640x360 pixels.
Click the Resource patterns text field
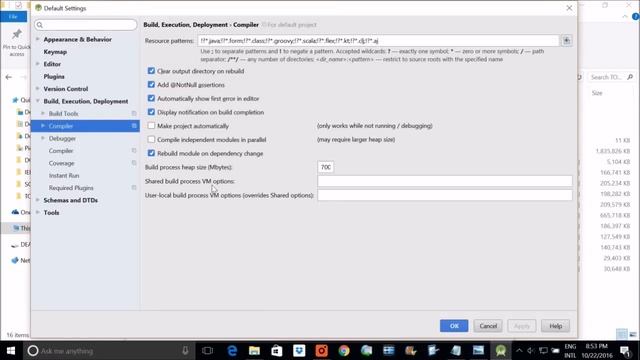(378, 41)
